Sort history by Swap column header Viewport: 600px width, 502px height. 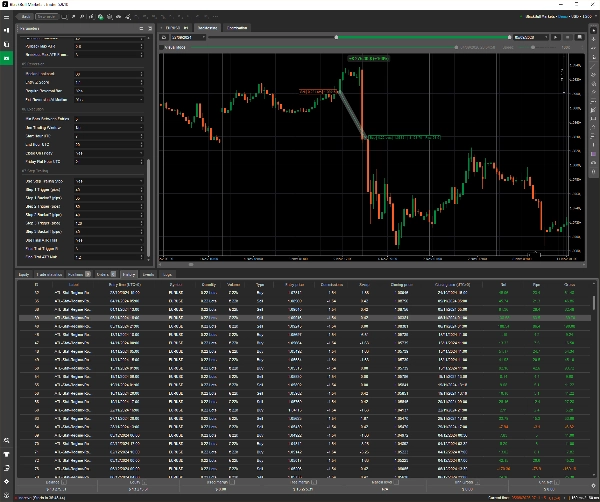(x=364, y=285)
